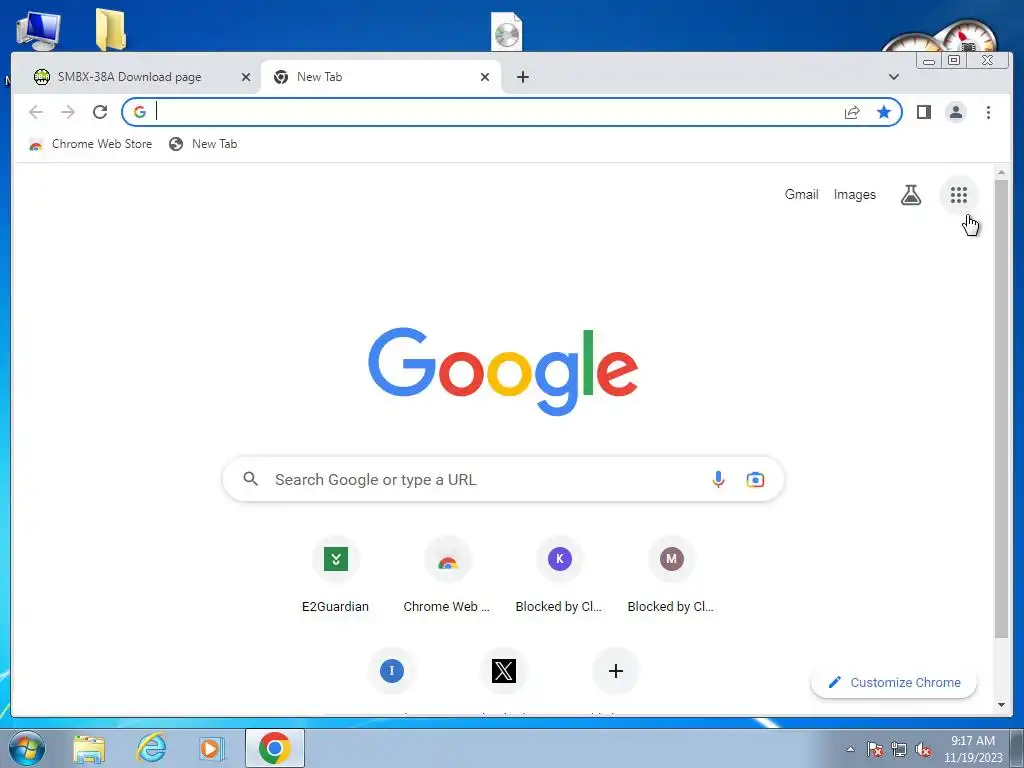This screenshot has width=1024, height=768.
Task: Click the Customize Chrome button
Action: point(893,682)
